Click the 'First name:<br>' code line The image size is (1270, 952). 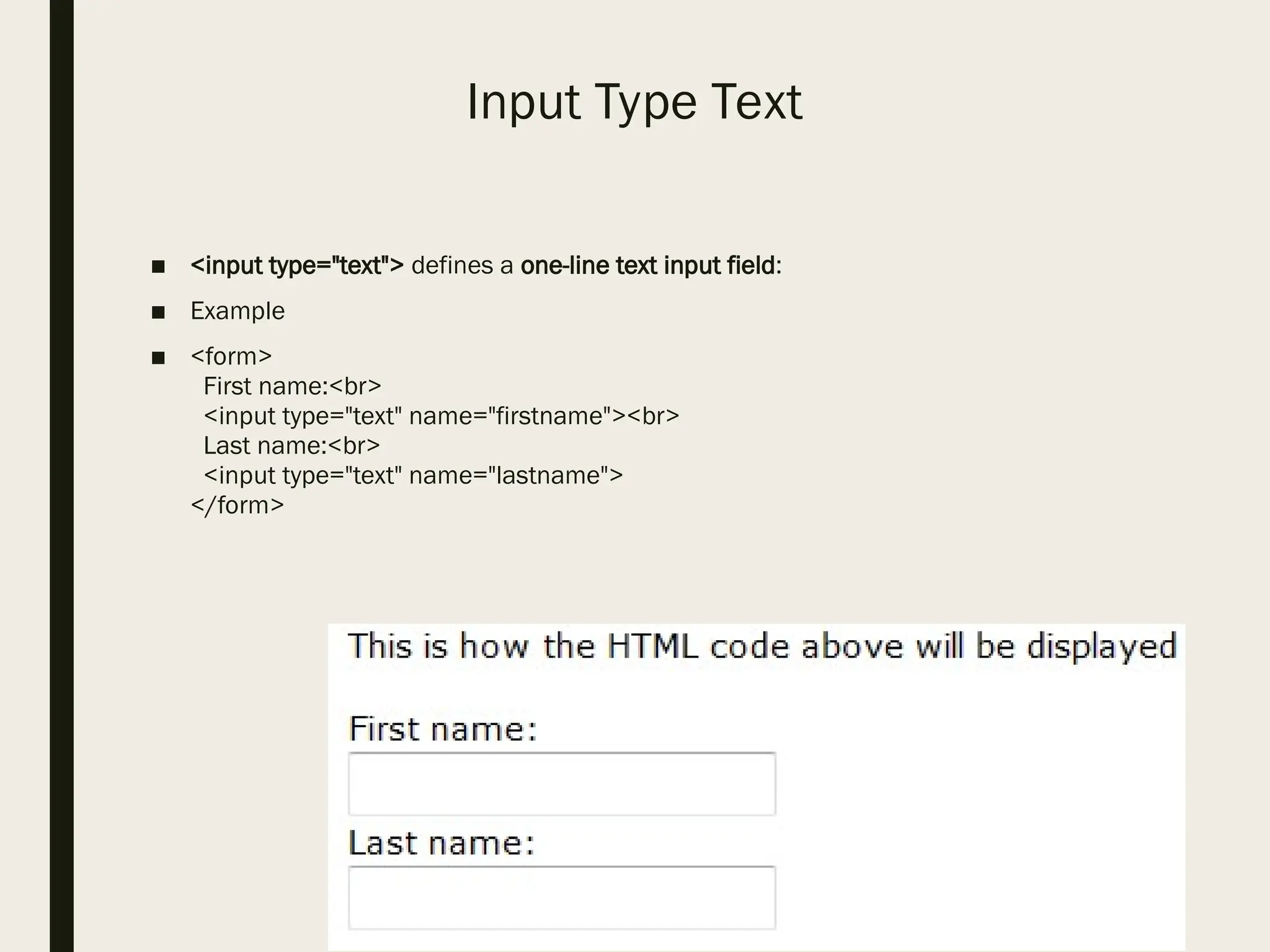[x=292, y=386]
